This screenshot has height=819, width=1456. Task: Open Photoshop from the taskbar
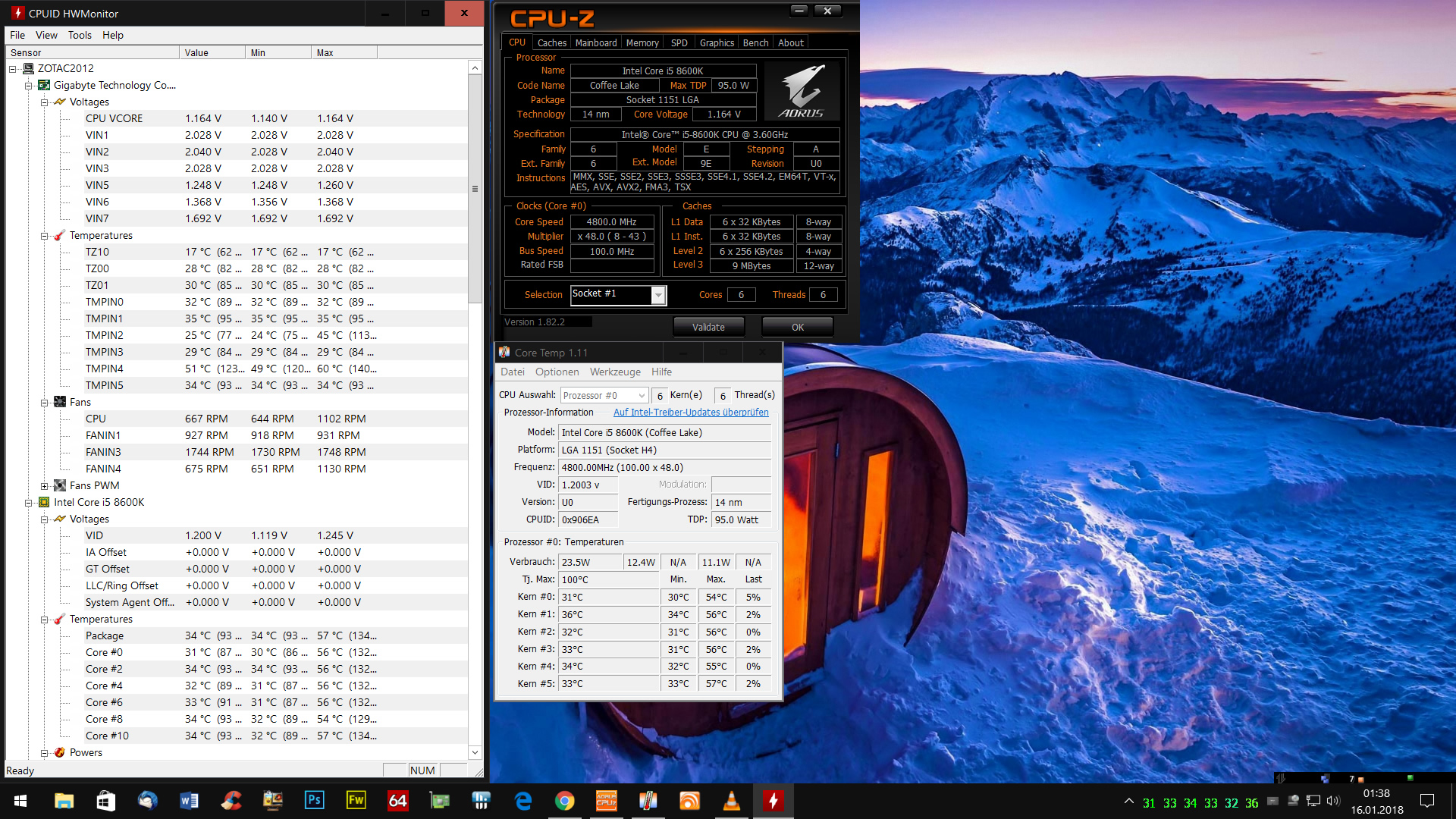point(314,801)
